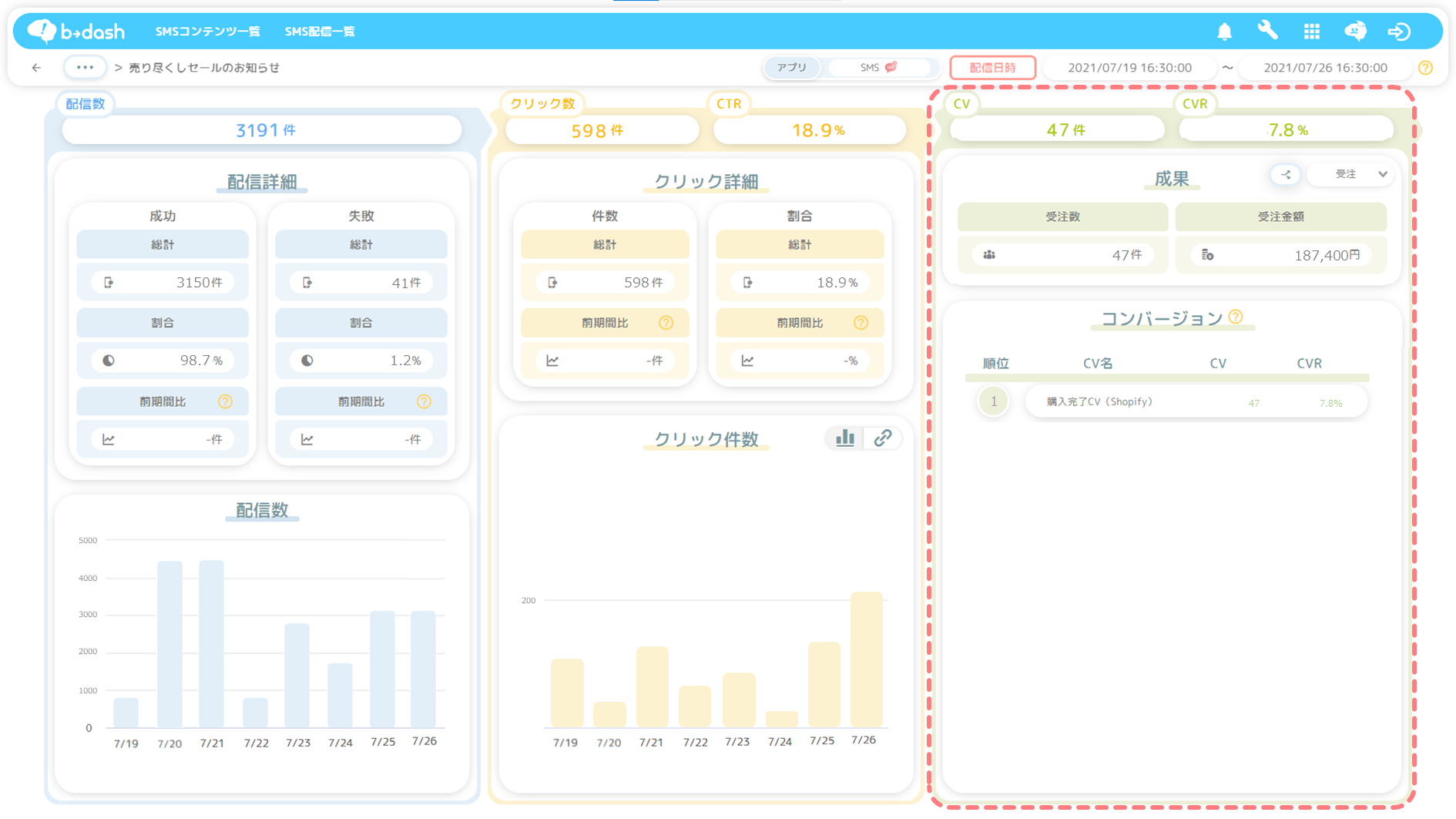The width and height of the screenshot is (1456, 819).
Task: Open the wrench settings icon
Action: pos(1267,31)
